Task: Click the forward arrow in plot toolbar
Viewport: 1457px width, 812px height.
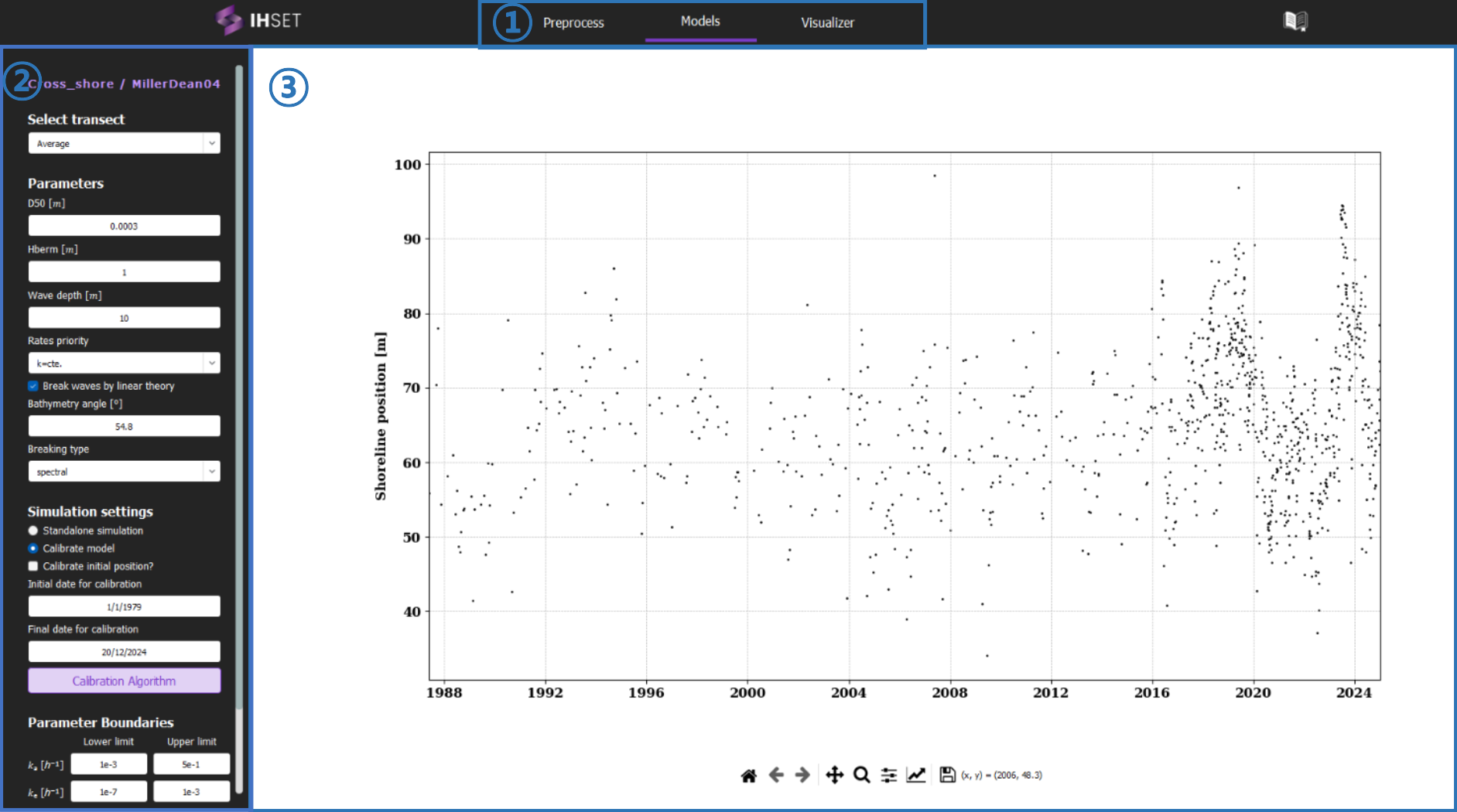Action: 803,775
